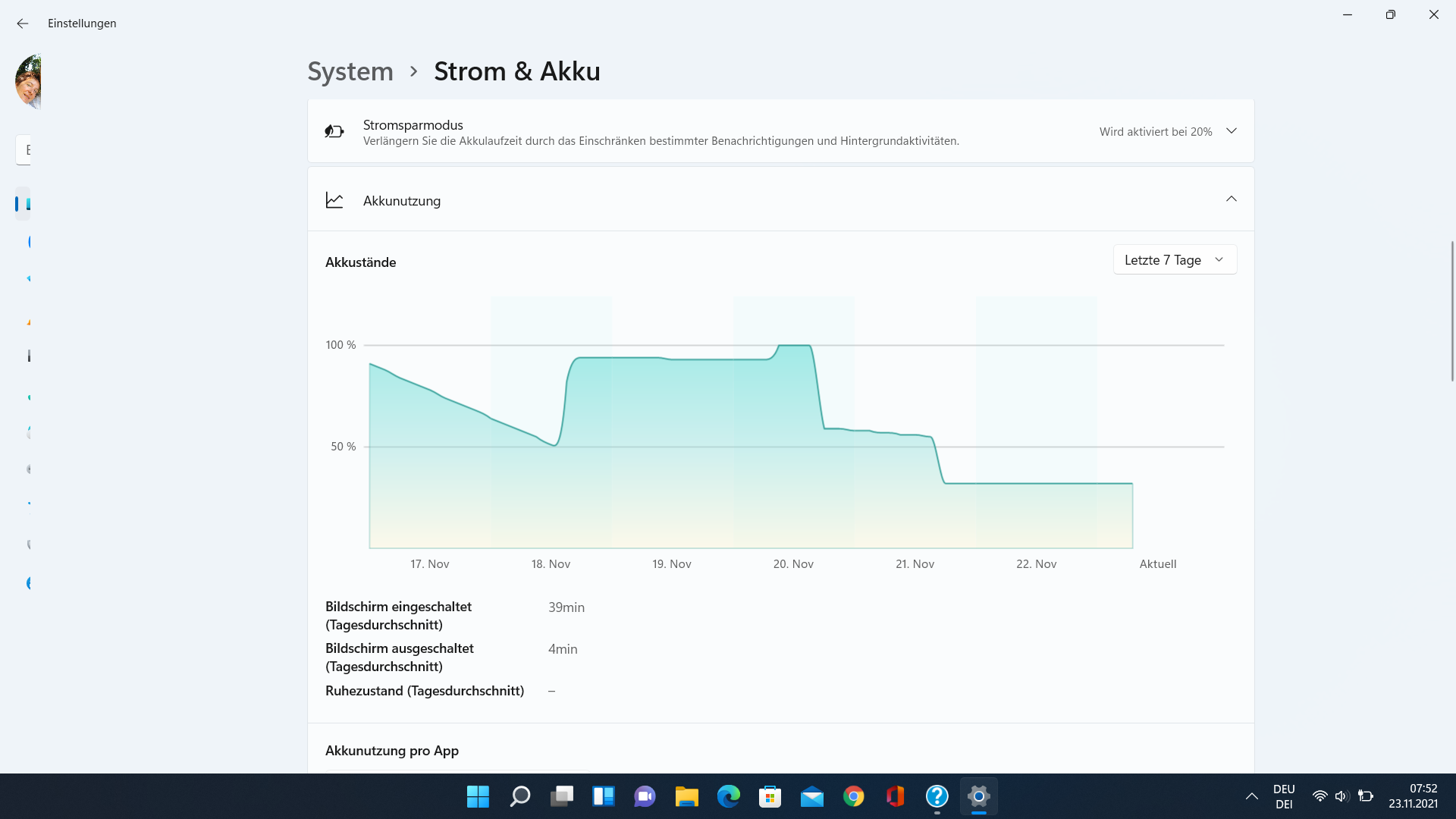Navigate to System breadcrumb
Viewport: 1456px width, 819px height.
point(350,71)
